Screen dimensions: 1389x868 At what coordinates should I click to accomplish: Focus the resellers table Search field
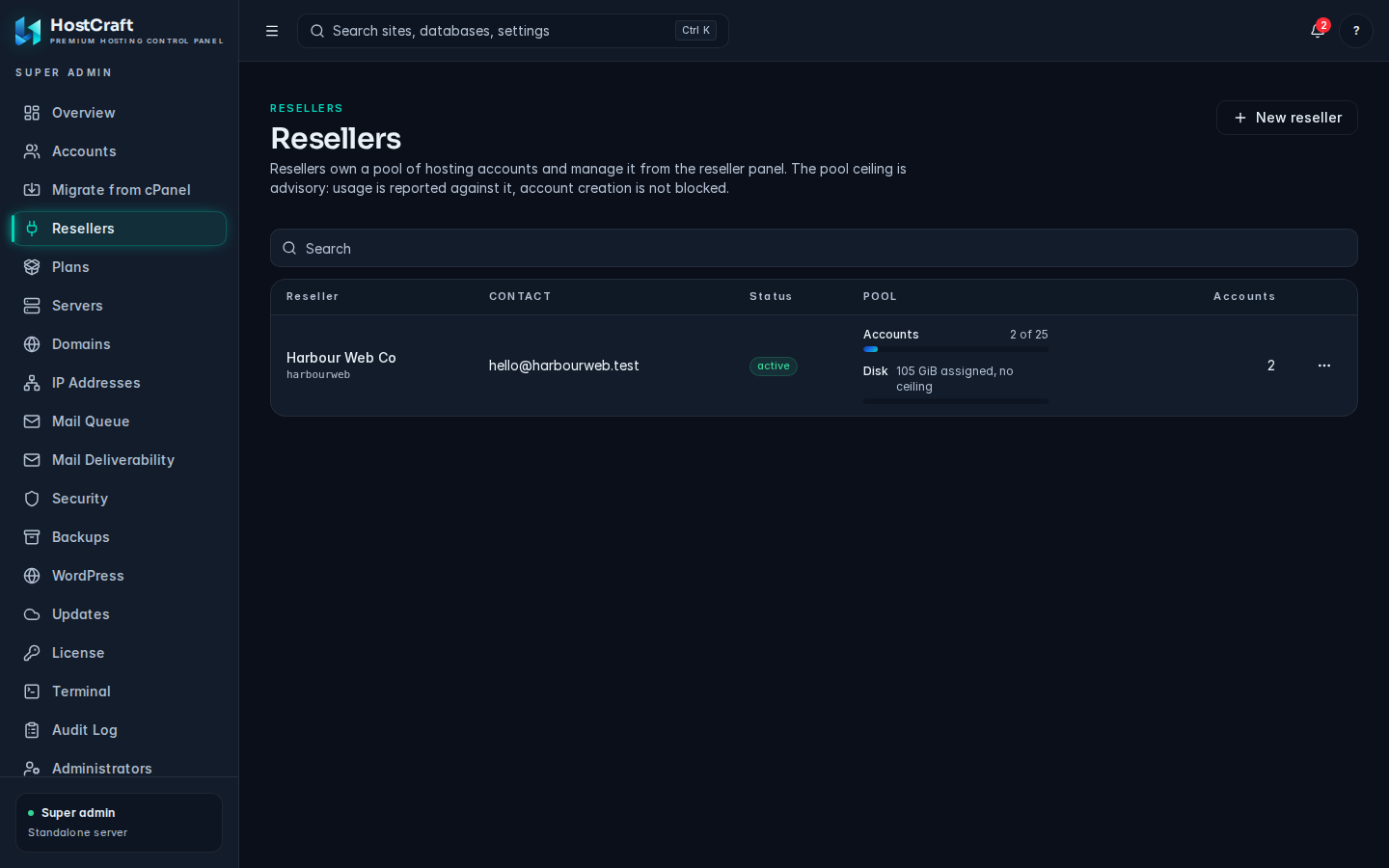click(814, 248)
